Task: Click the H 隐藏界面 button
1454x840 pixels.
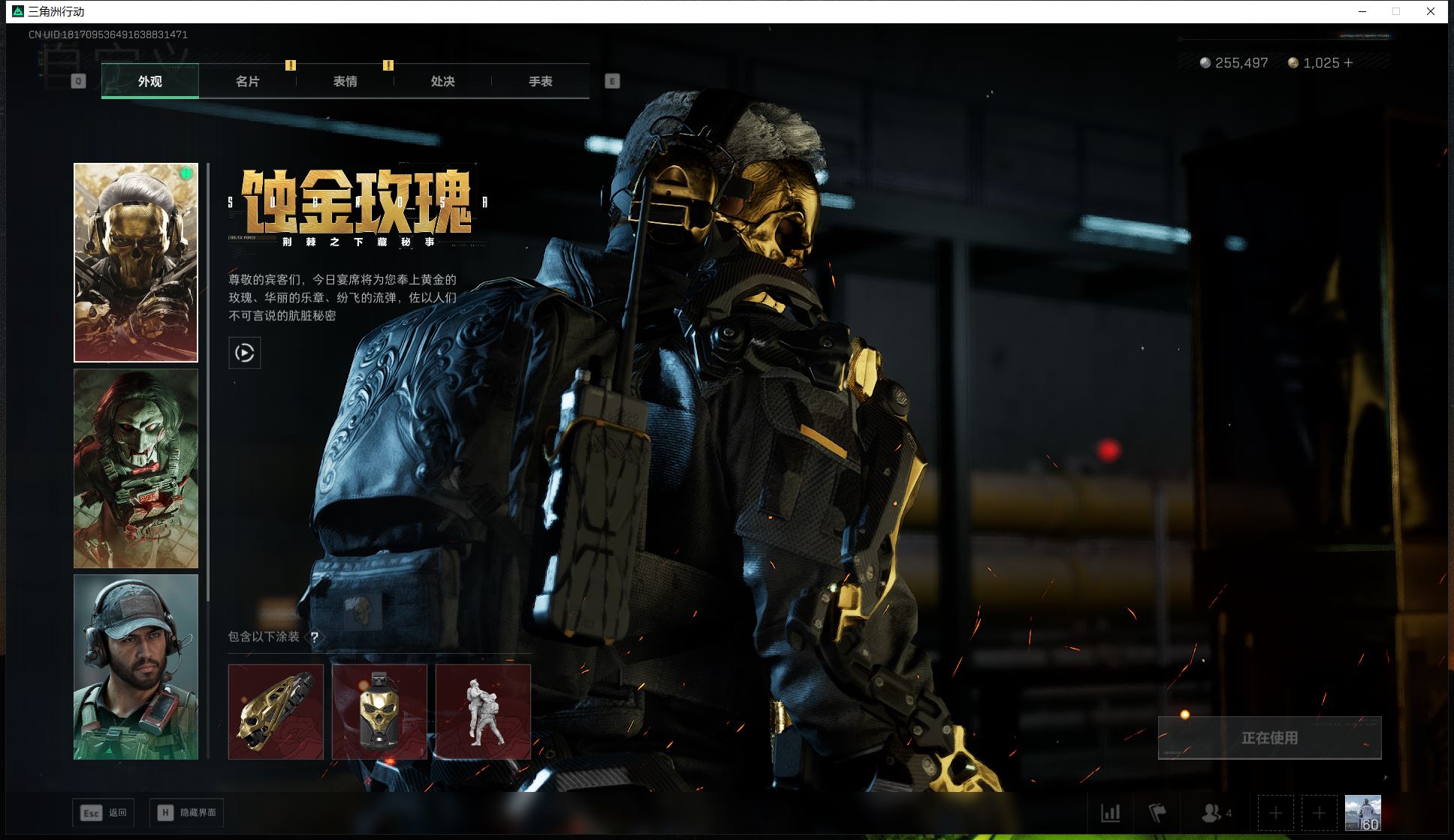Action: [x=187, y=812]
